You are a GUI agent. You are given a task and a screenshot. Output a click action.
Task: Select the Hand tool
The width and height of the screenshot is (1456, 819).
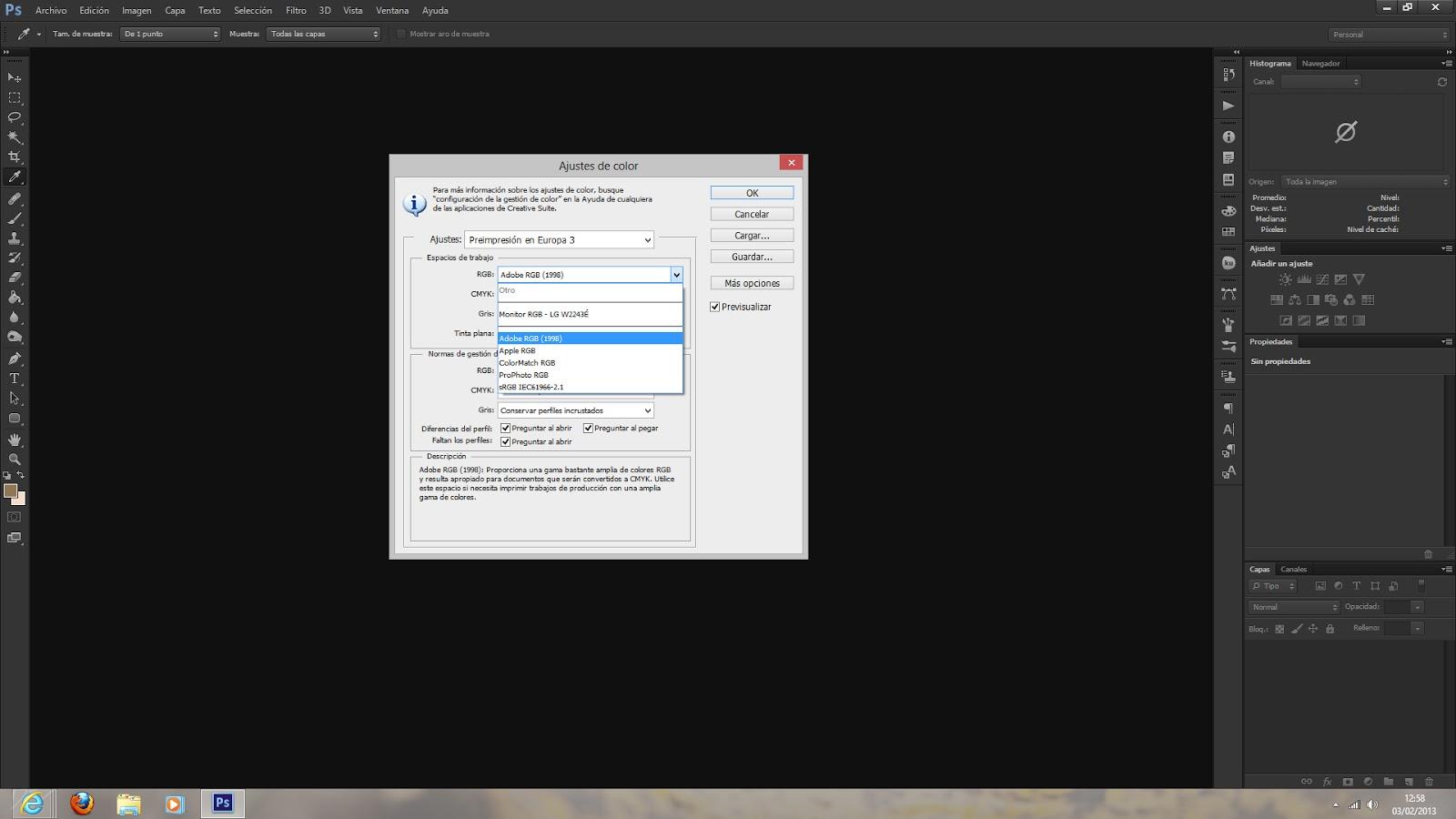15,440
